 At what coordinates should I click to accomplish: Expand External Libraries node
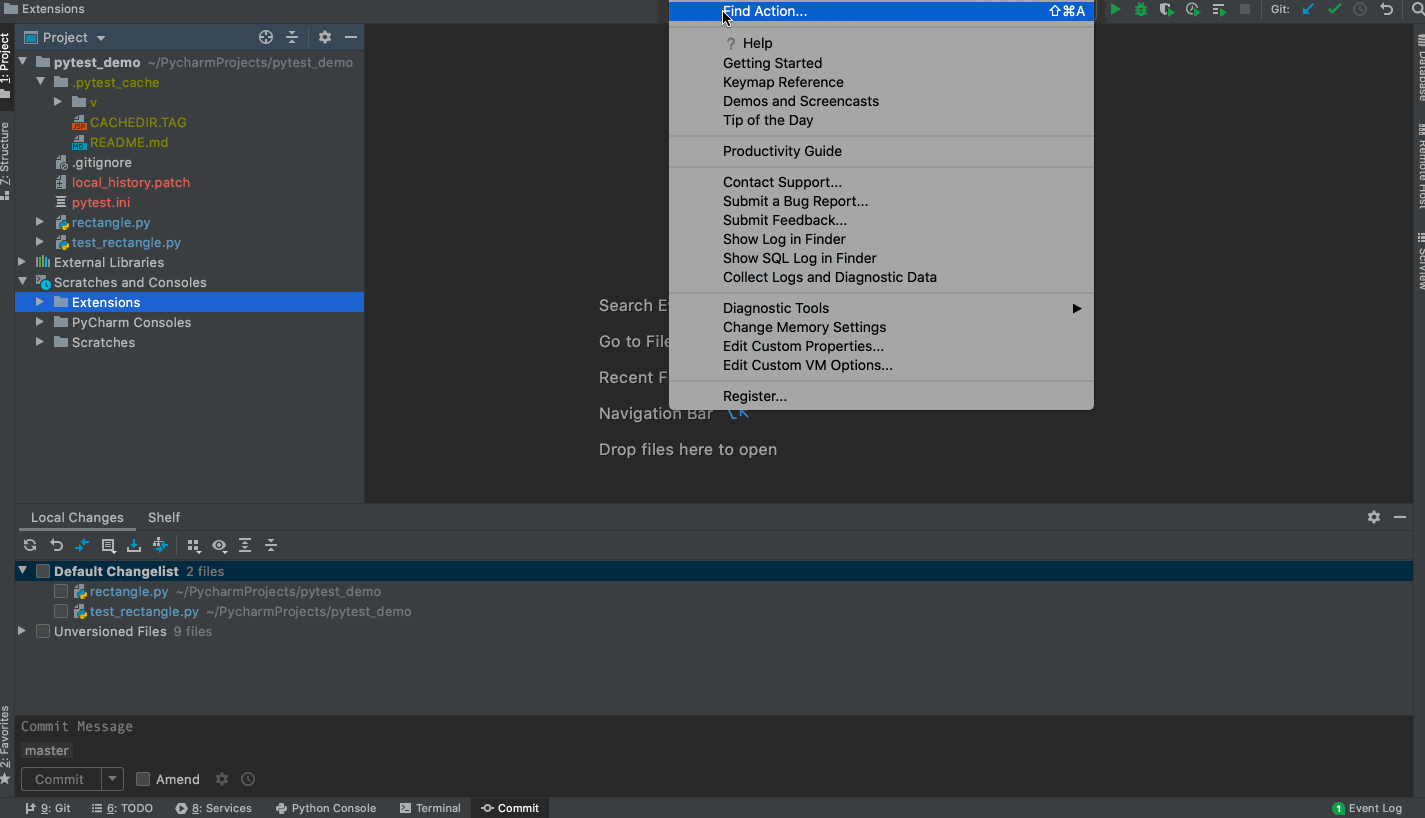point(22,262)
